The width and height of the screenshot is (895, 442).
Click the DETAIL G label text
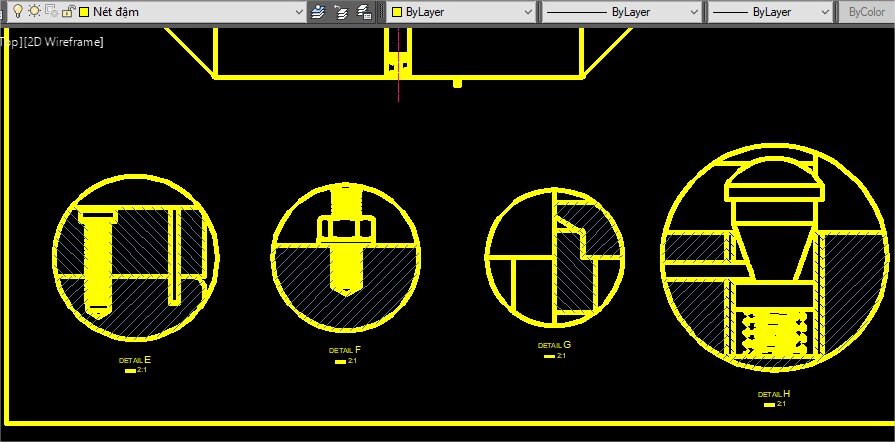coord(554,345)
